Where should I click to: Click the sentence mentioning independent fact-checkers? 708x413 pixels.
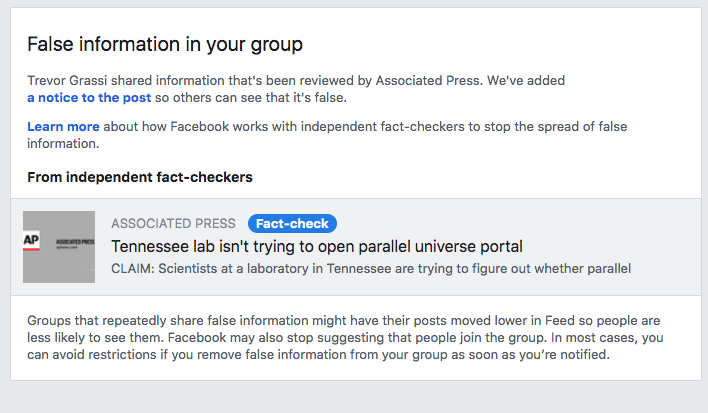(327, 135)
